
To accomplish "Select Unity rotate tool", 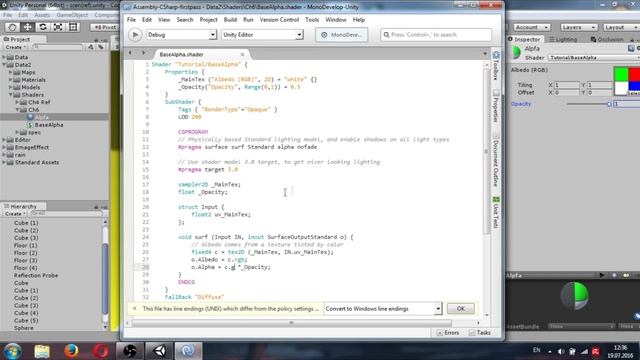I will (x=42, y=27).
